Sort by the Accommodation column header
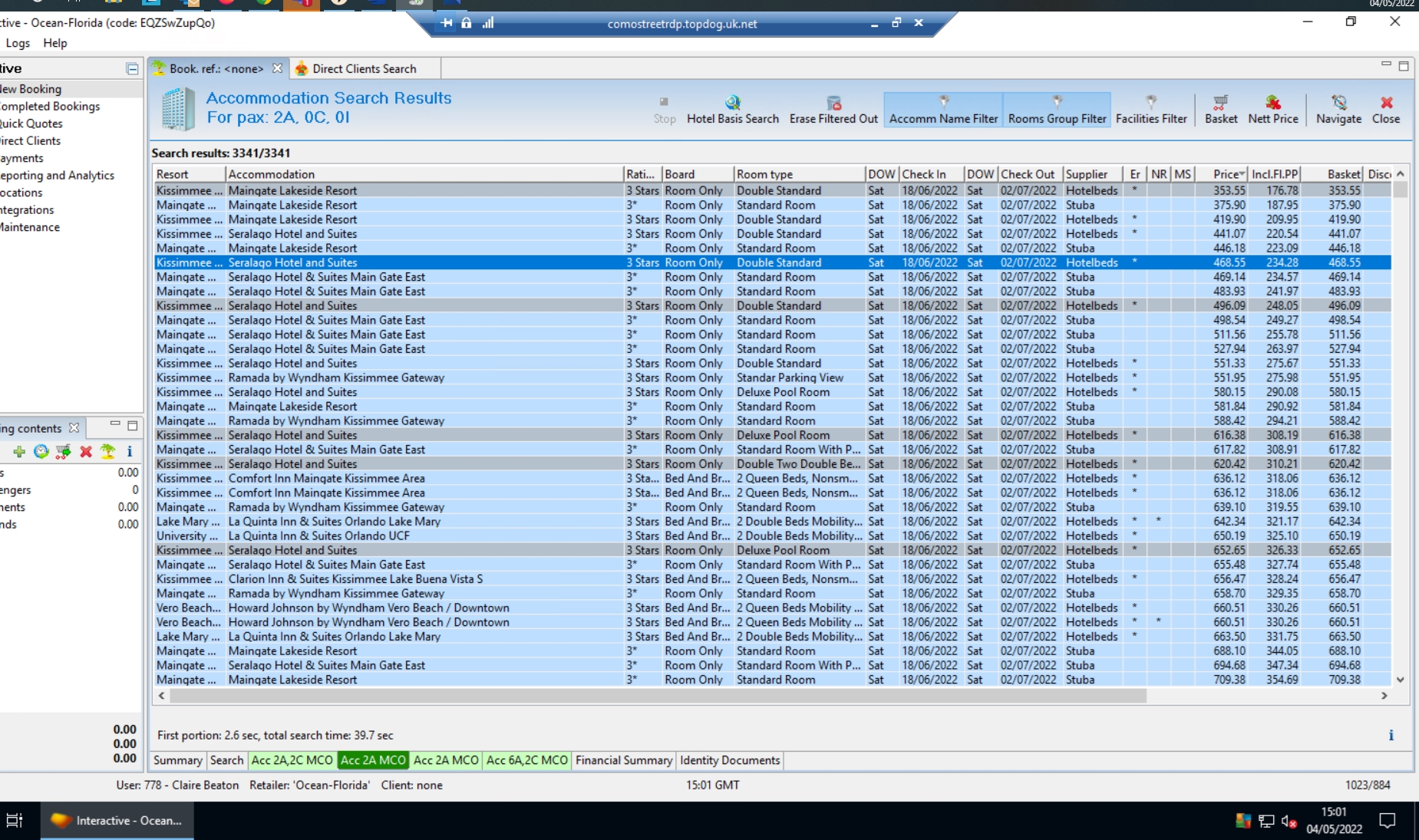Image resolution: width=1419 pixels, height=840 pixels. (424, 174)
